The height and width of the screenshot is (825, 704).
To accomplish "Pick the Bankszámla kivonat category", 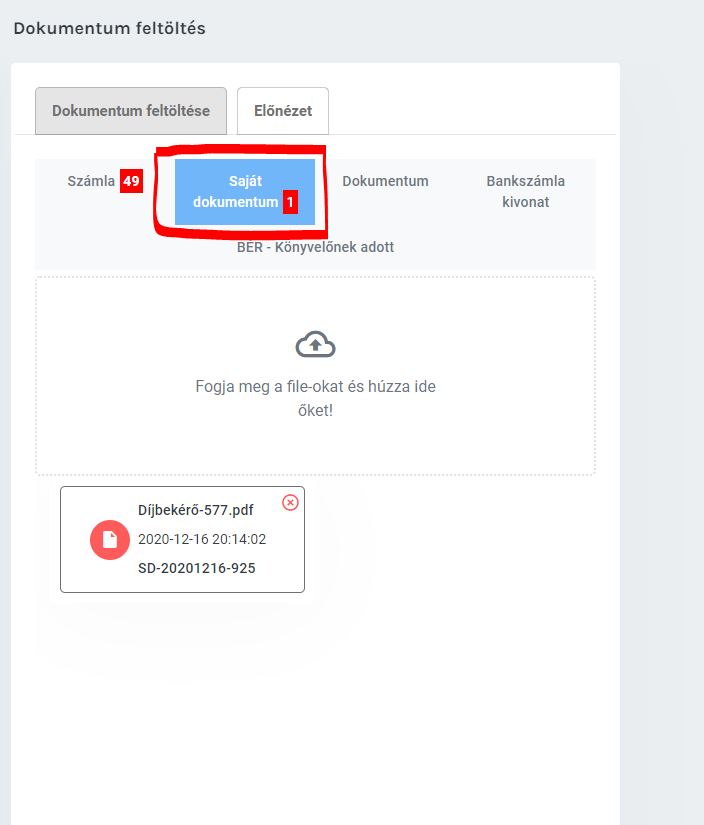I will pos(525,192).
